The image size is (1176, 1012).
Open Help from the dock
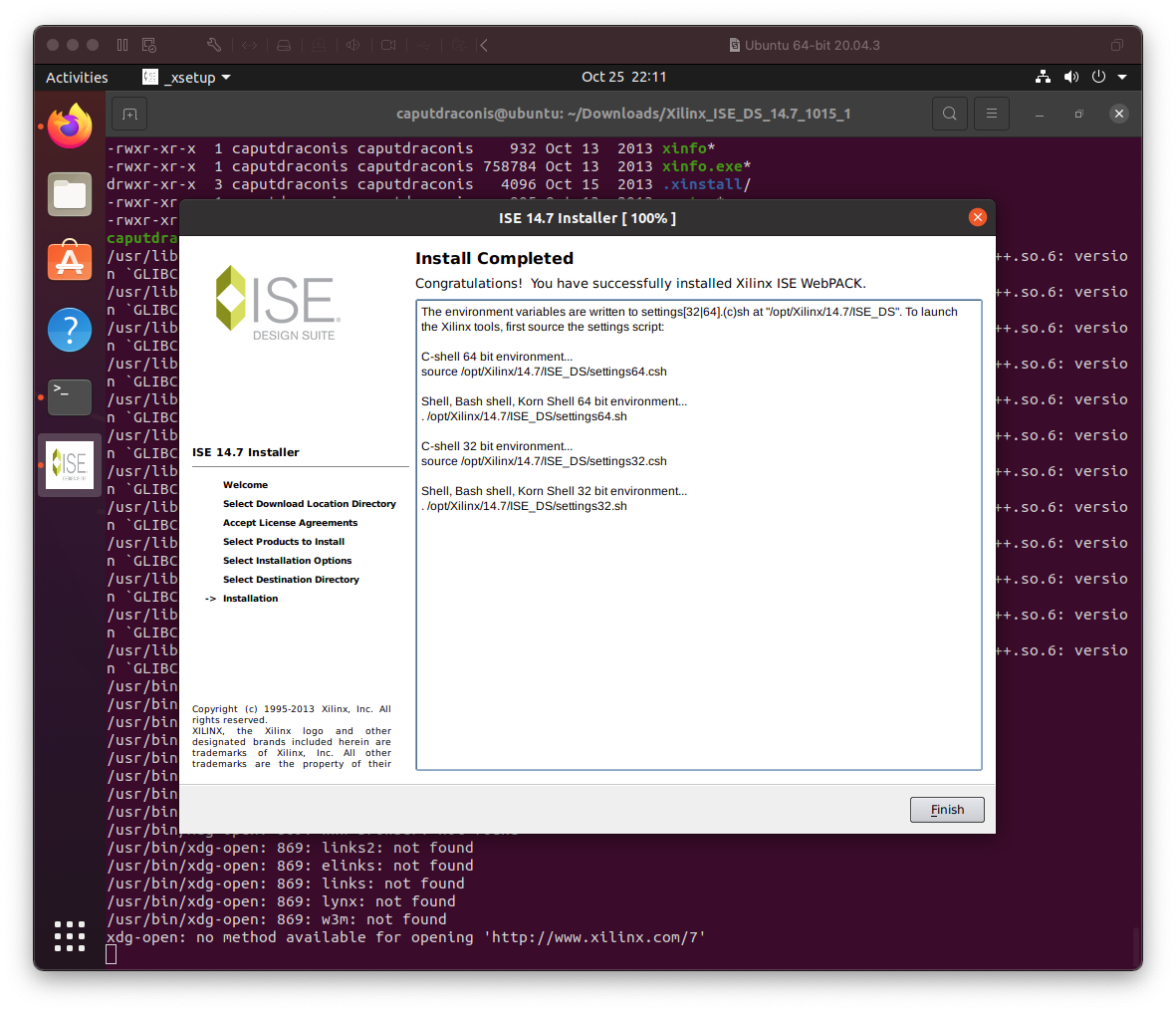(70, 330)
